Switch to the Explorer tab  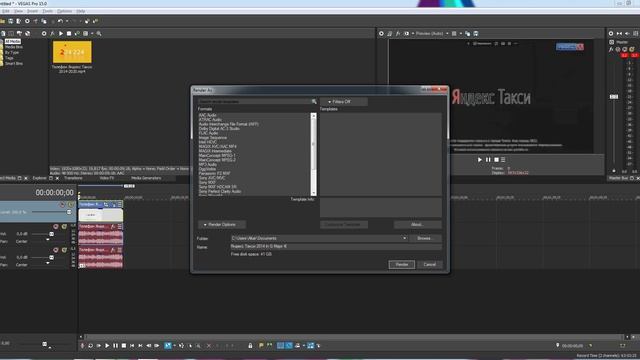tap(39, 178)
